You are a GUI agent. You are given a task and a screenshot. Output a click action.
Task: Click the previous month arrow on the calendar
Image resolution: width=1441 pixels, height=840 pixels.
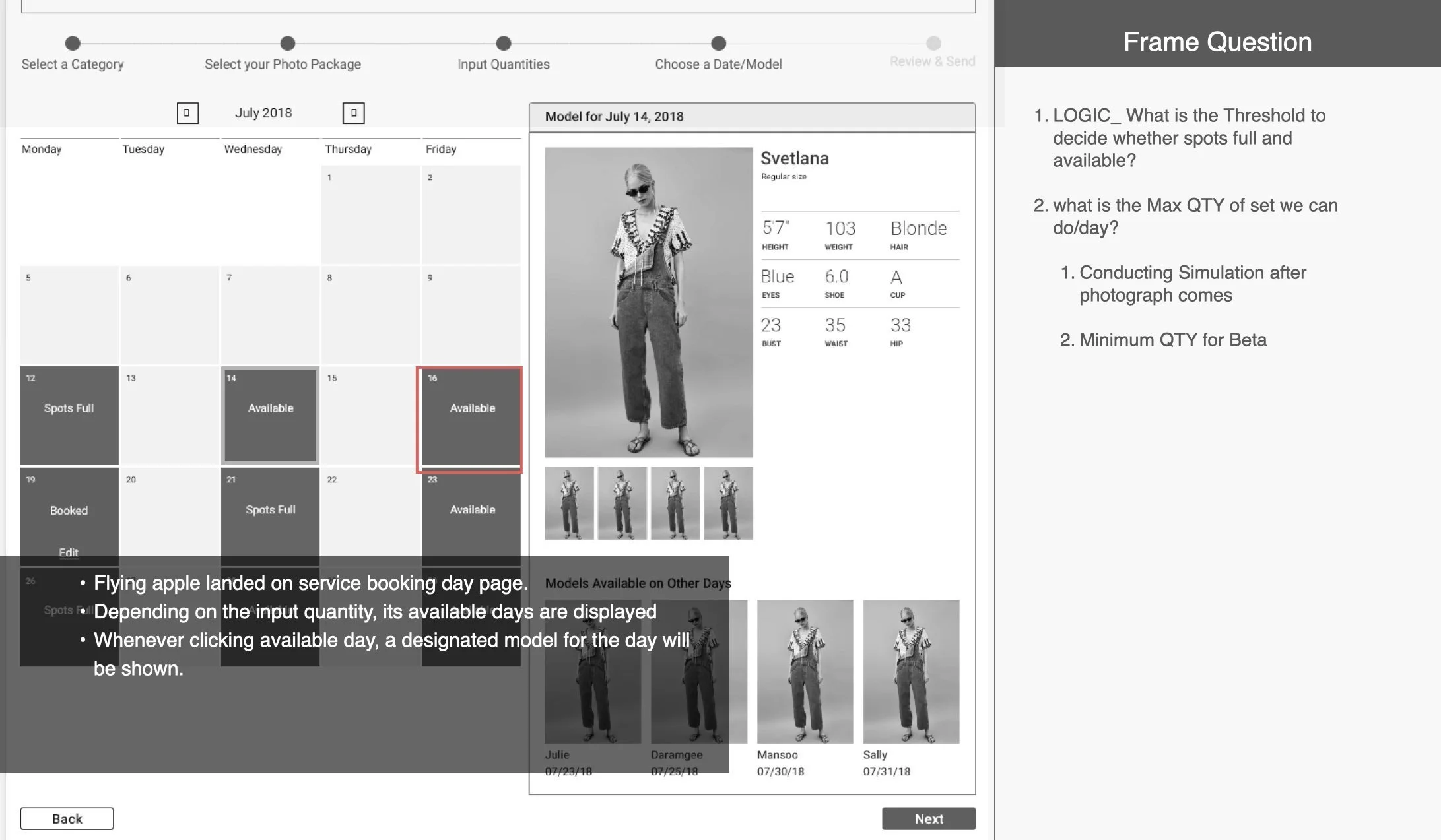point(187,113)
